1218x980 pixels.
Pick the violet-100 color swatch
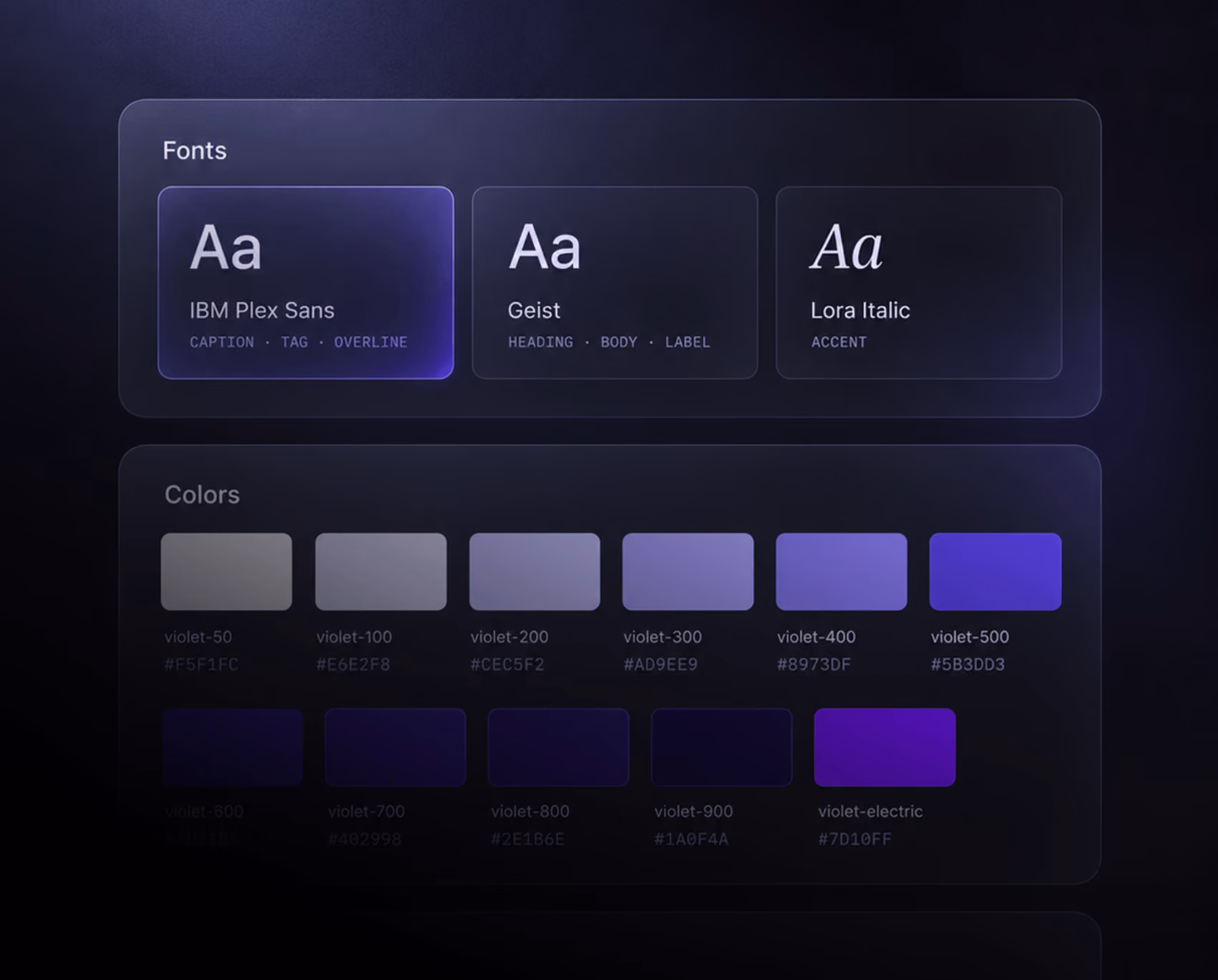point(381,572)
